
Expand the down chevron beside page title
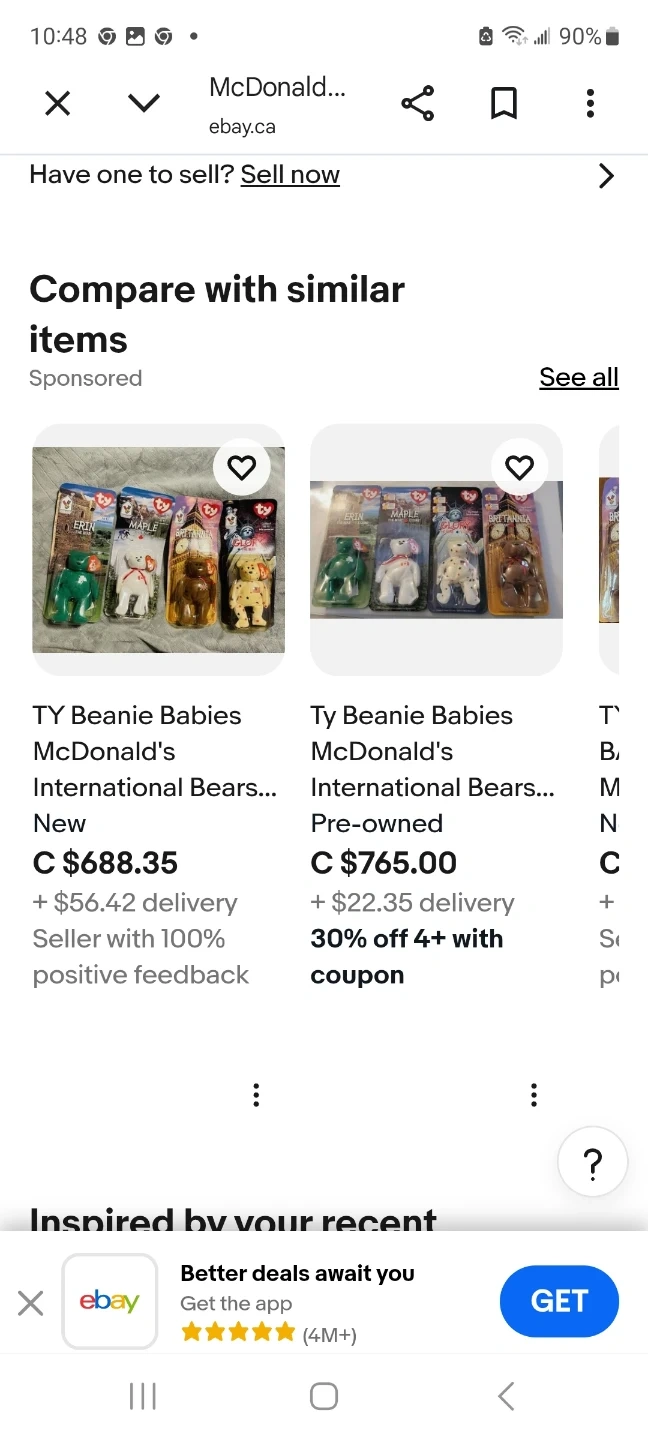coord(144,103)
